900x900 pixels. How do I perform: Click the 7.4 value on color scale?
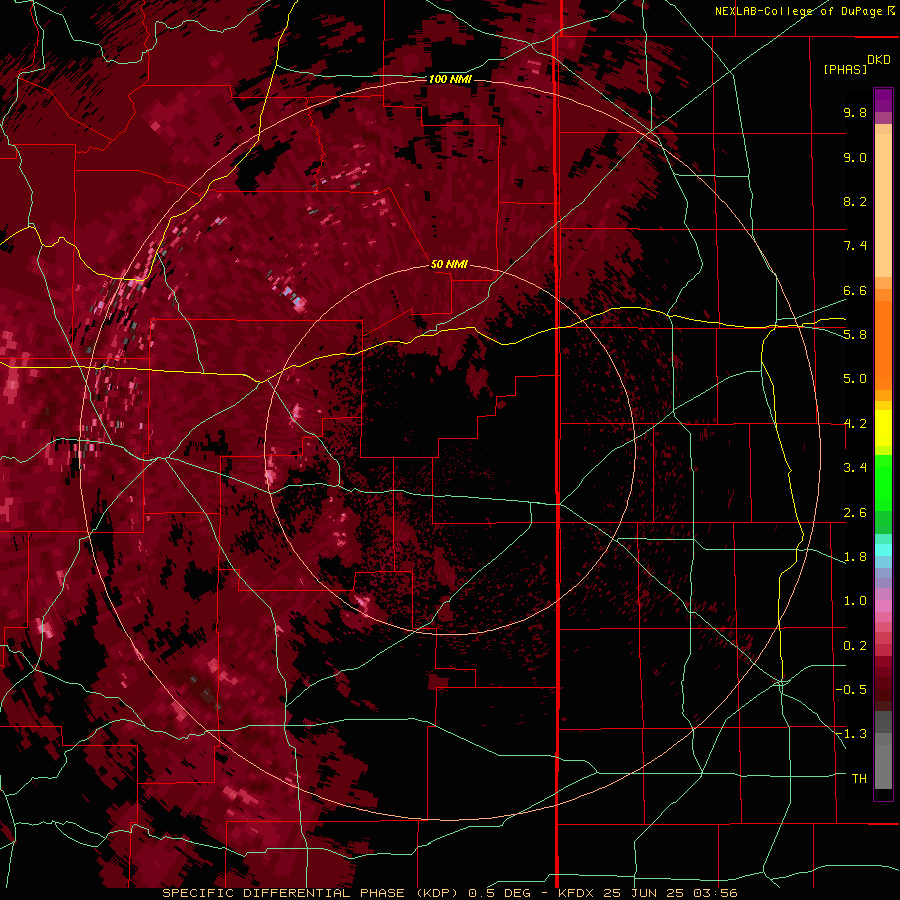(855, 246)
